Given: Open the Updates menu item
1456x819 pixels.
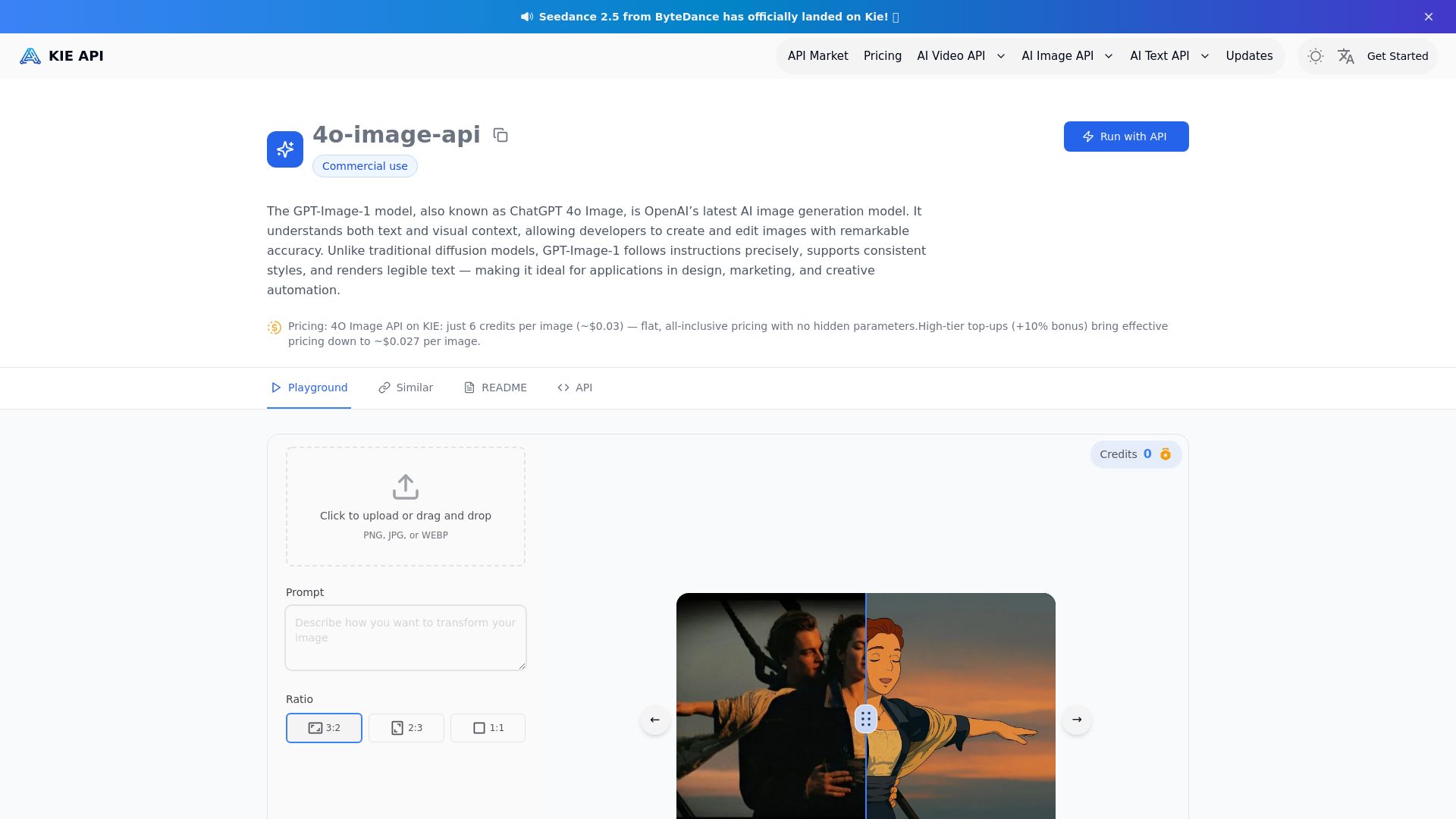Looking at the screenshot, I should 1249,56.
